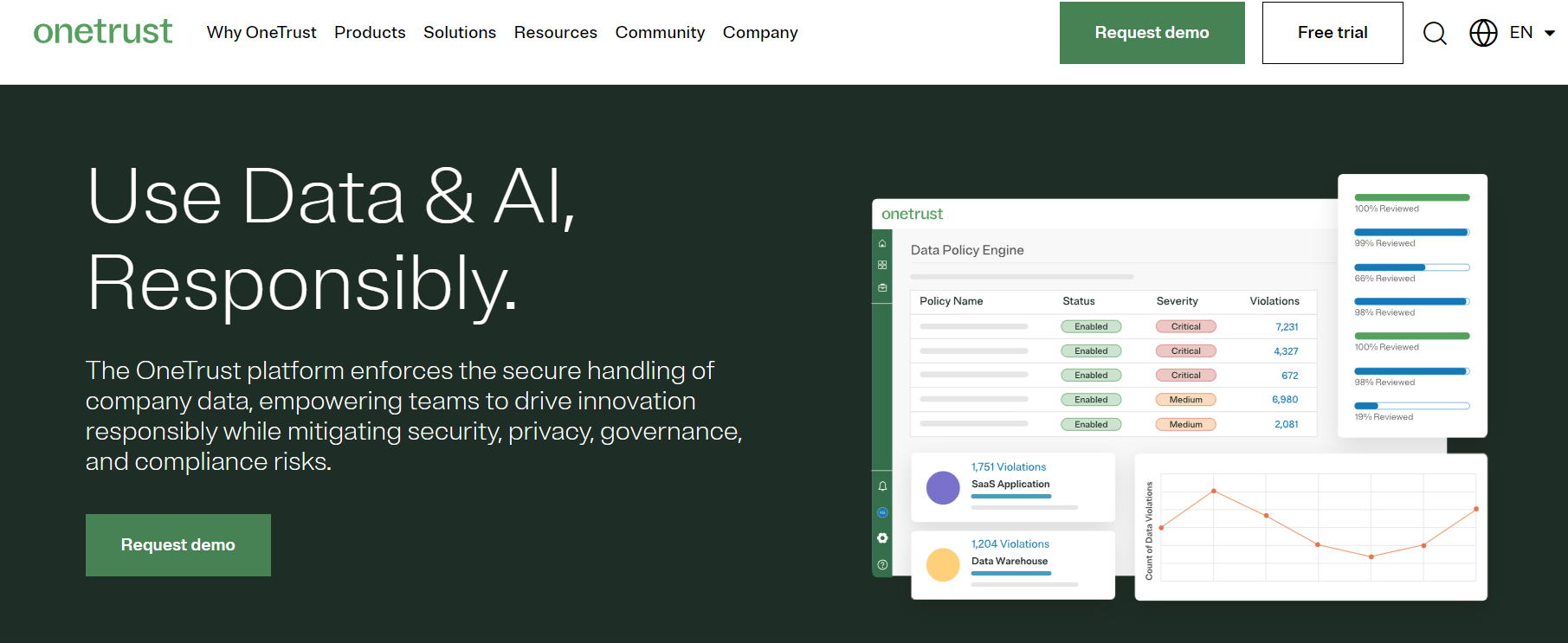Click Request demo in the top navigation
This screenshot has width=1568, height=643.
1152,33
